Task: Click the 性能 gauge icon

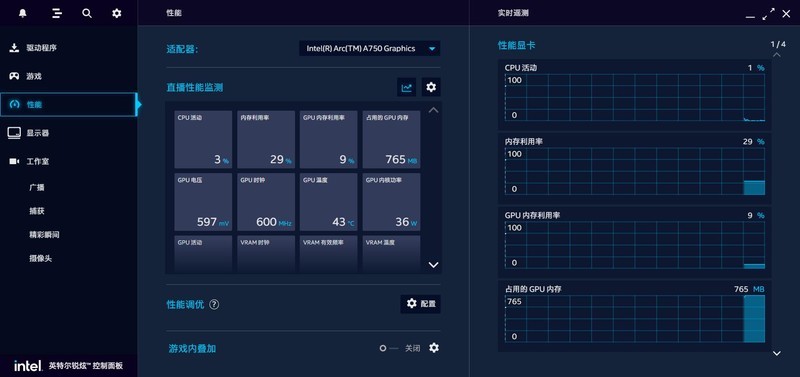Action: pos(14,105)
